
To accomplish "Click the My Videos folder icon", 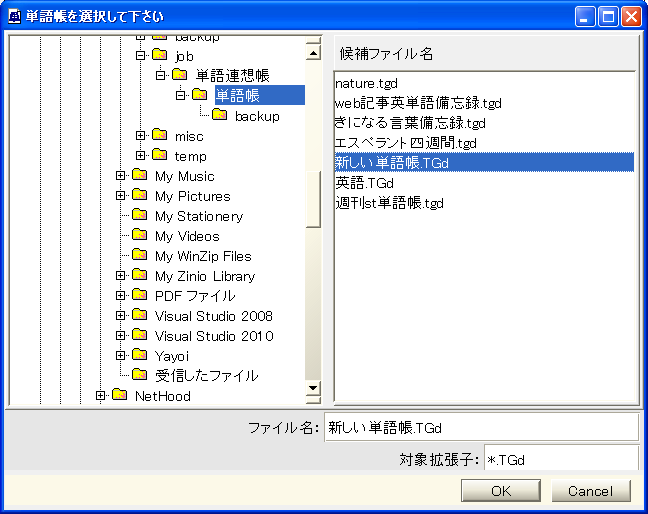I will [x=140, y=234].
